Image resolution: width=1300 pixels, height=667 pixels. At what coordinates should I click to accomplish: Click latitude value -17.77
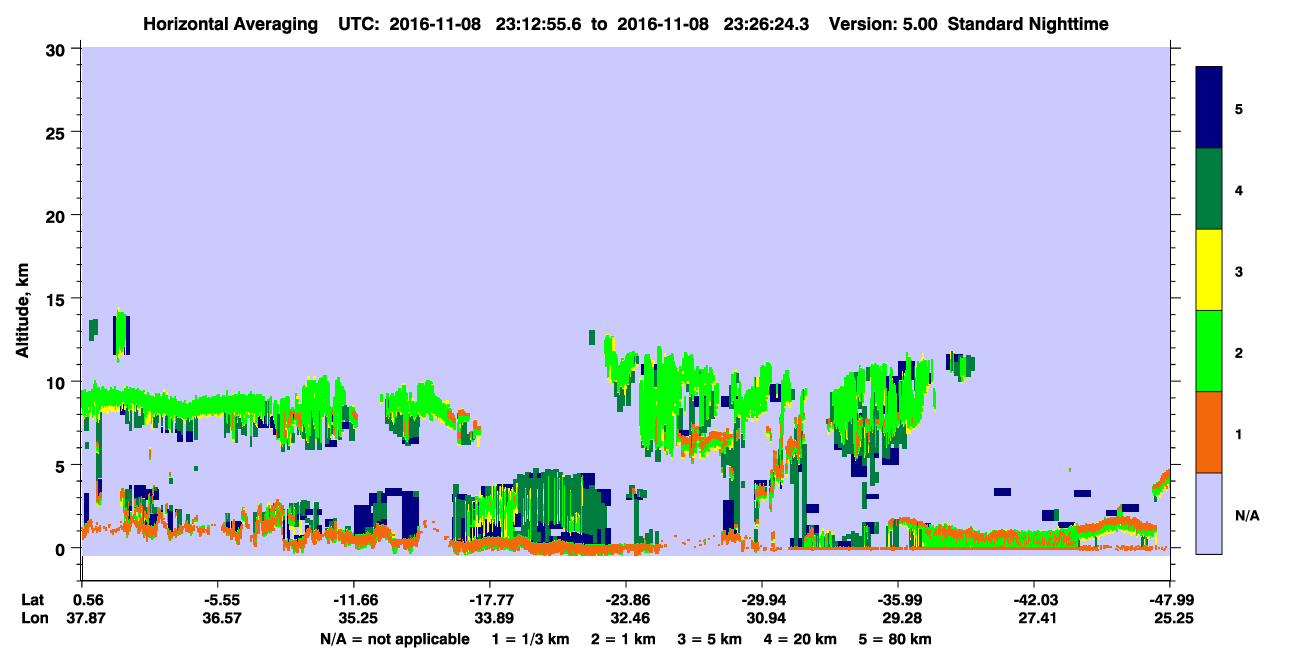tap(489, 600)
